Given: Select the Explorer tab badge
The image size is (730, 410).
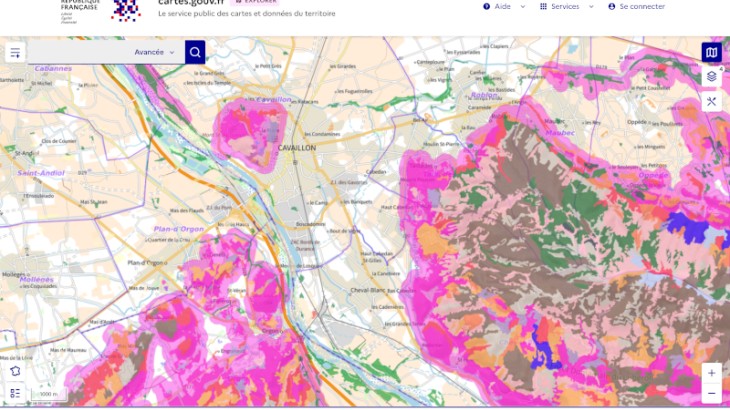Looking at the screenshot, I should click(255, 3).
